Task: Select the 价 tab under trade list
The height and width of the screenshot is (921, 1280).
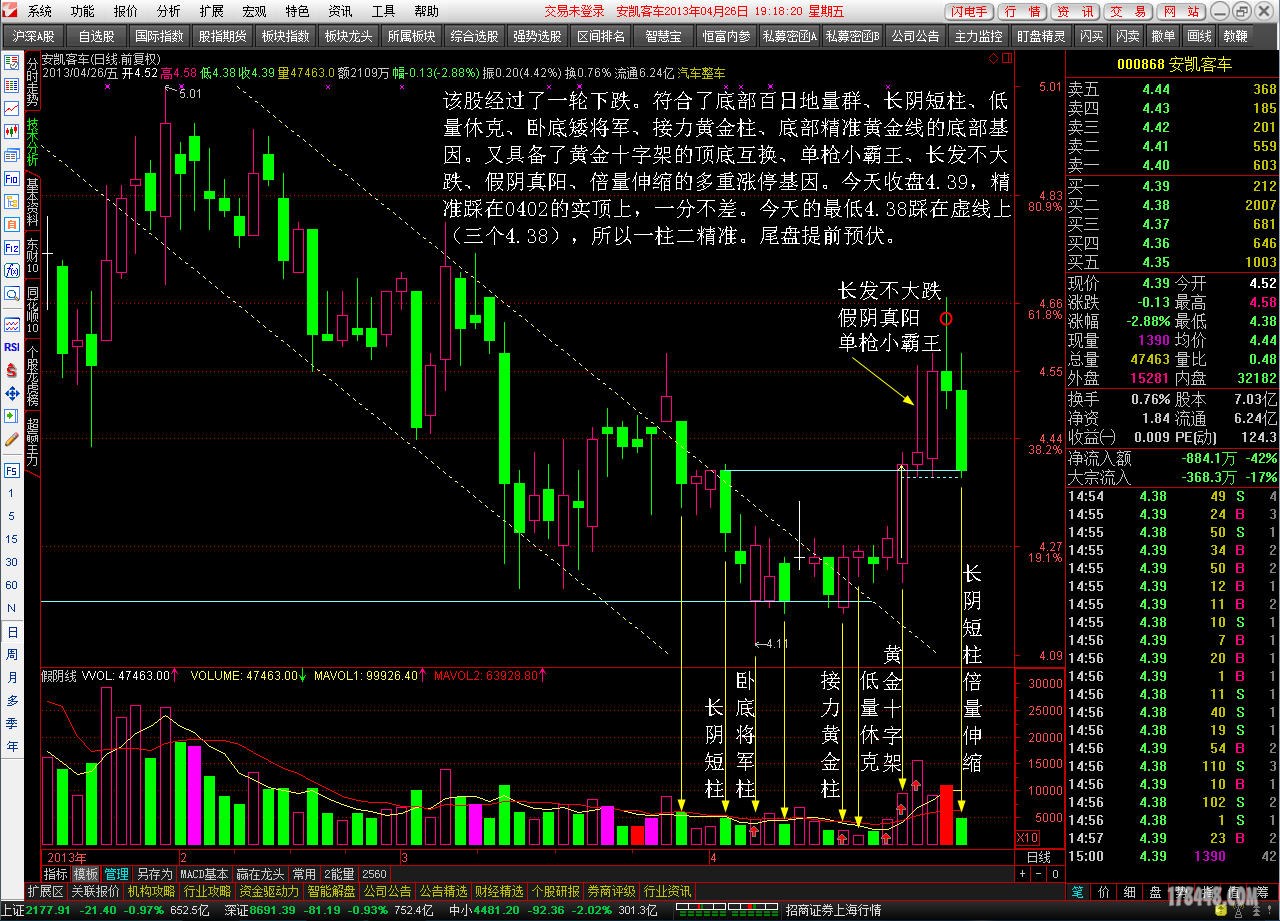Action: point(1103,891)
